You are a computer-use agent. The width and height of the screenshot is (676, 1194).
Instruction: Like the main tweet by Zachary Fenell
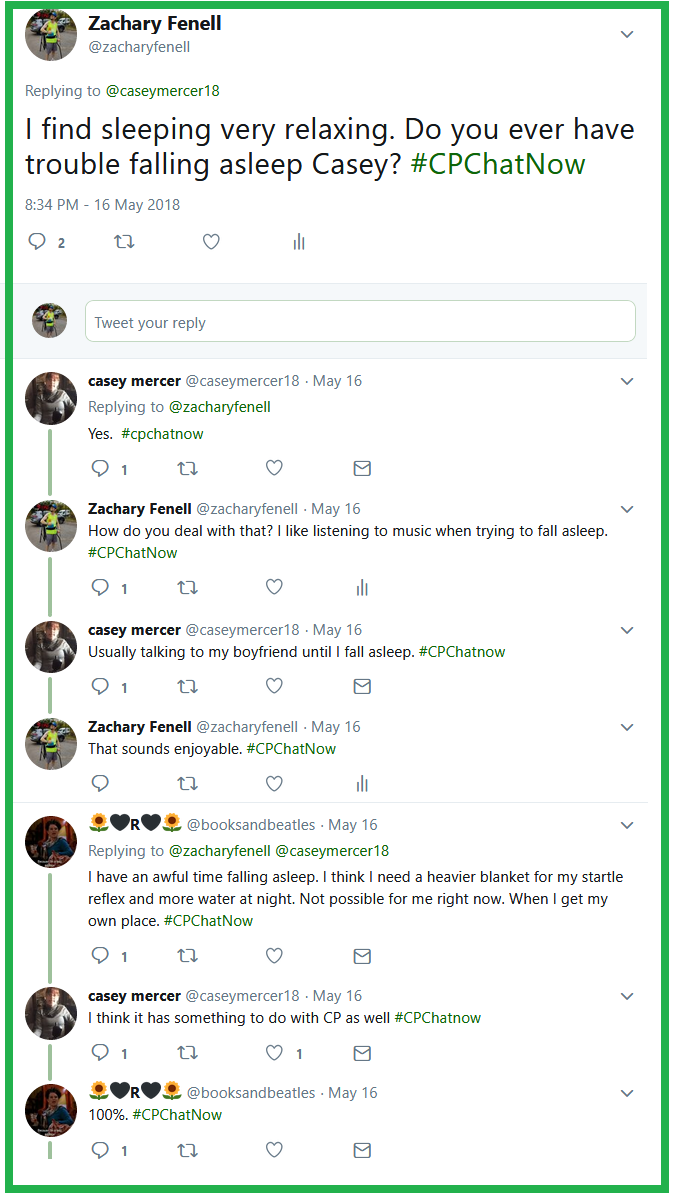tap(211, 242)
